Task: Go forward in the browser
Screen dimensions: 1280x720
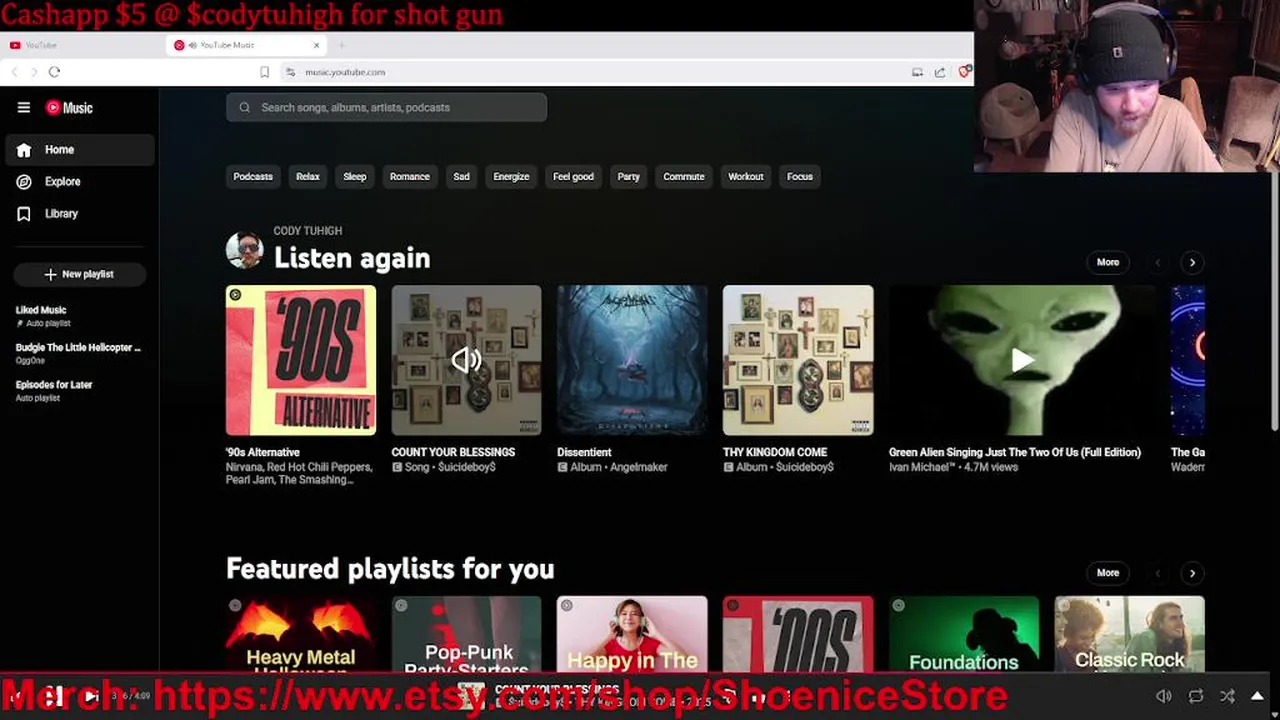Action: click(x=33, y=72)
